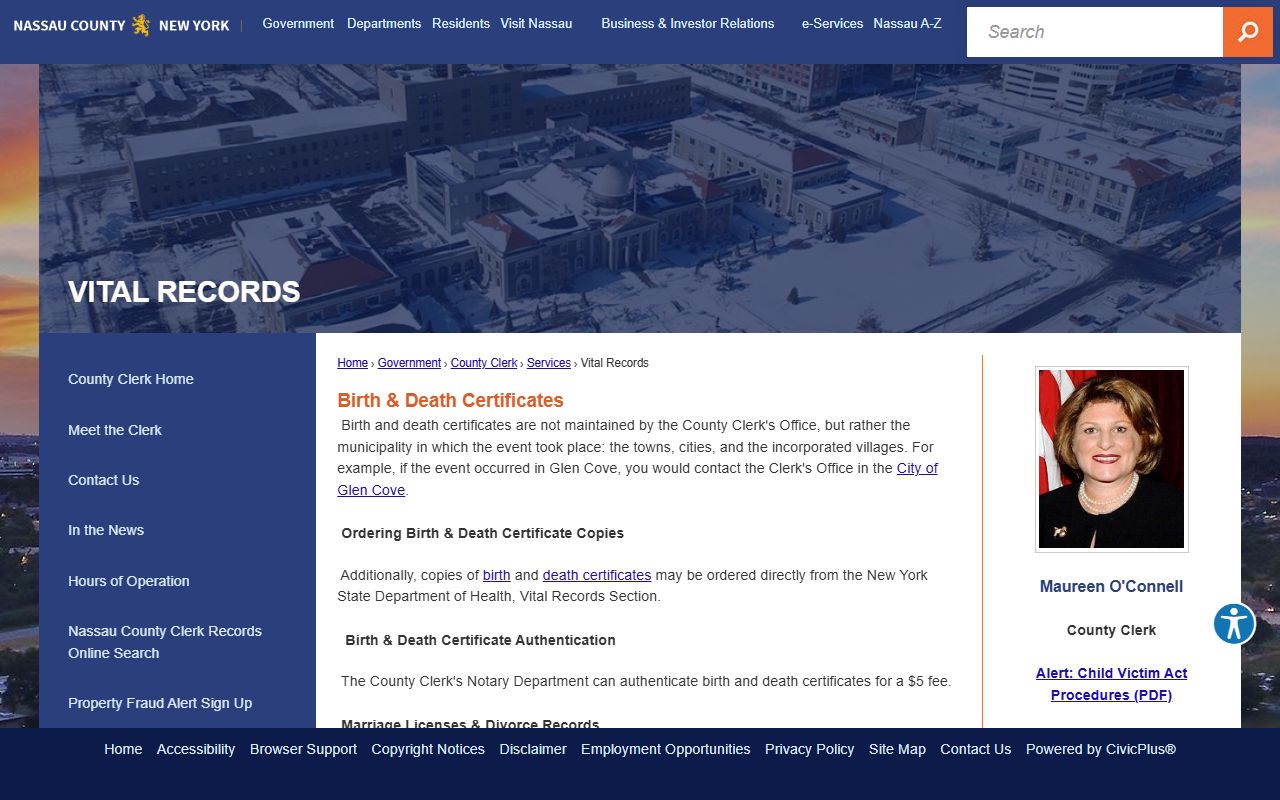The width and height of the screenshot is (1280, 800).
Task: Go to County Clerk Home in sidebar
Action: tap(131, 379)
